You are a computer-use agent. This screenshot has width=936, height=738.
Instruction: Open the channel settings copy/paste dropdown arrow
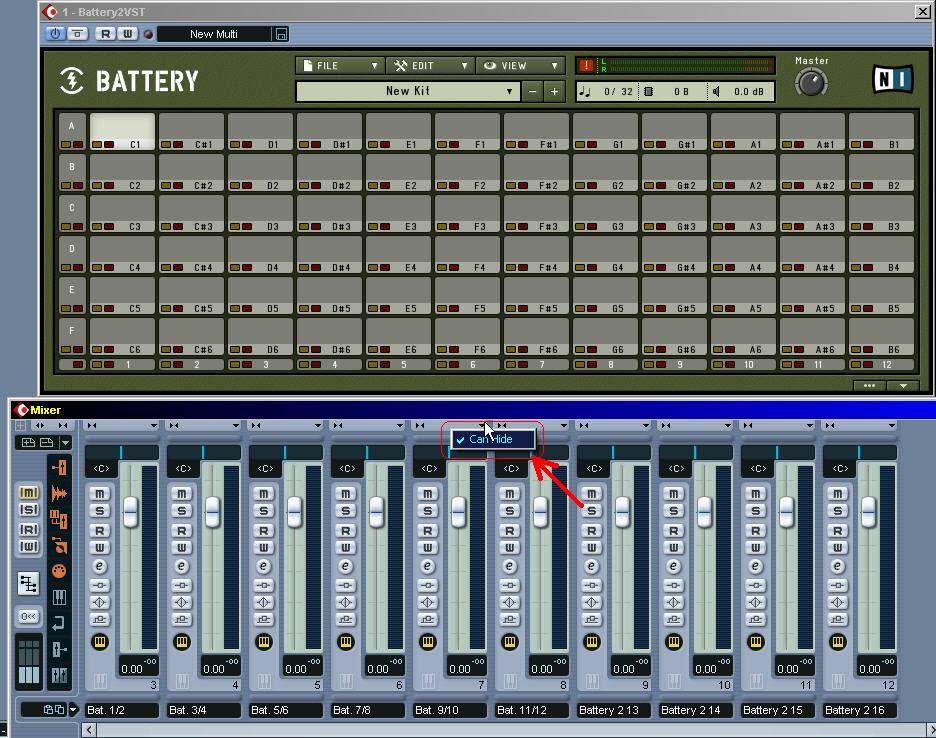[73, 710]
